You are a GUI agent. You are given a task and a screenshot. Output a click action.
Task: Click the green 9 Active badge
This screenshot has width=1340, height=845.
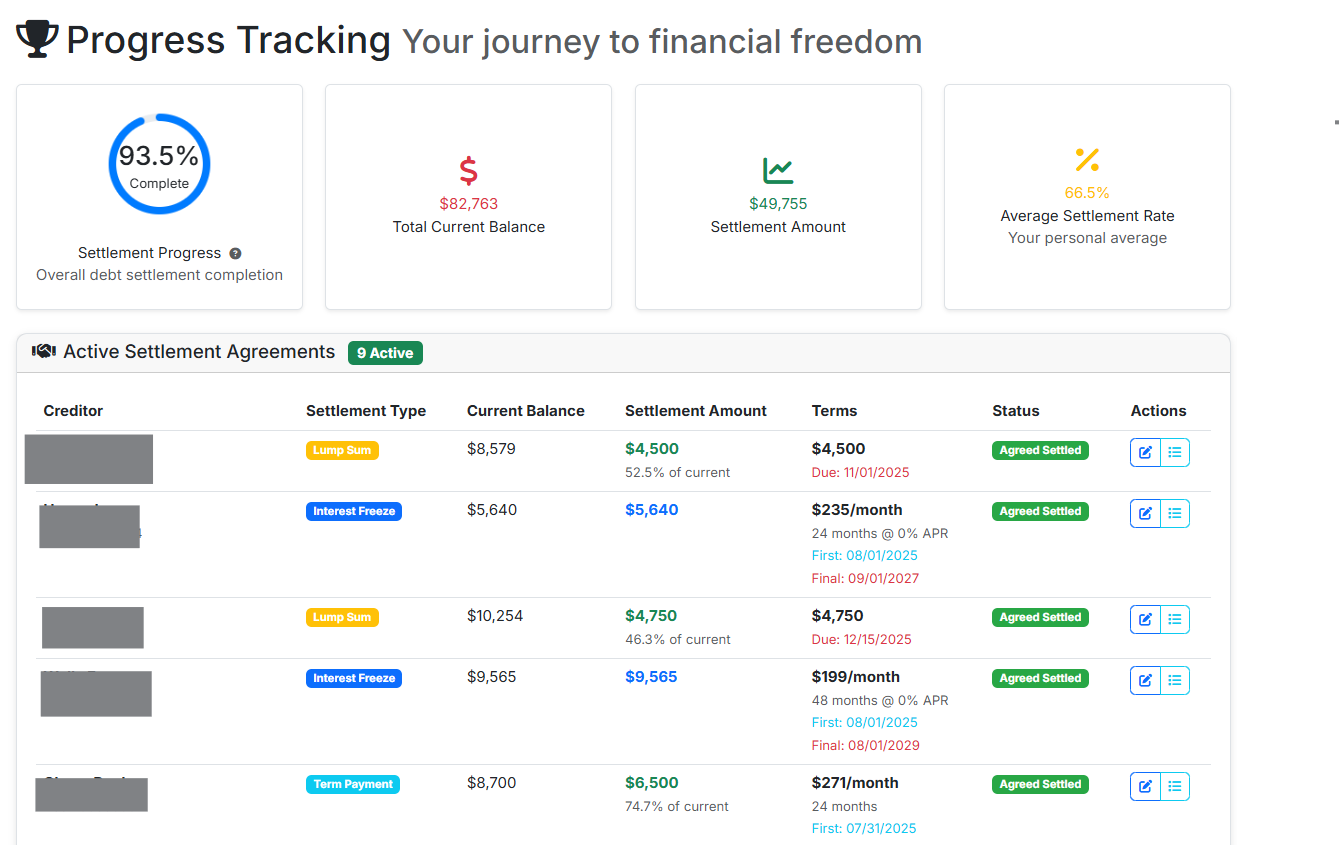[385, 353]
